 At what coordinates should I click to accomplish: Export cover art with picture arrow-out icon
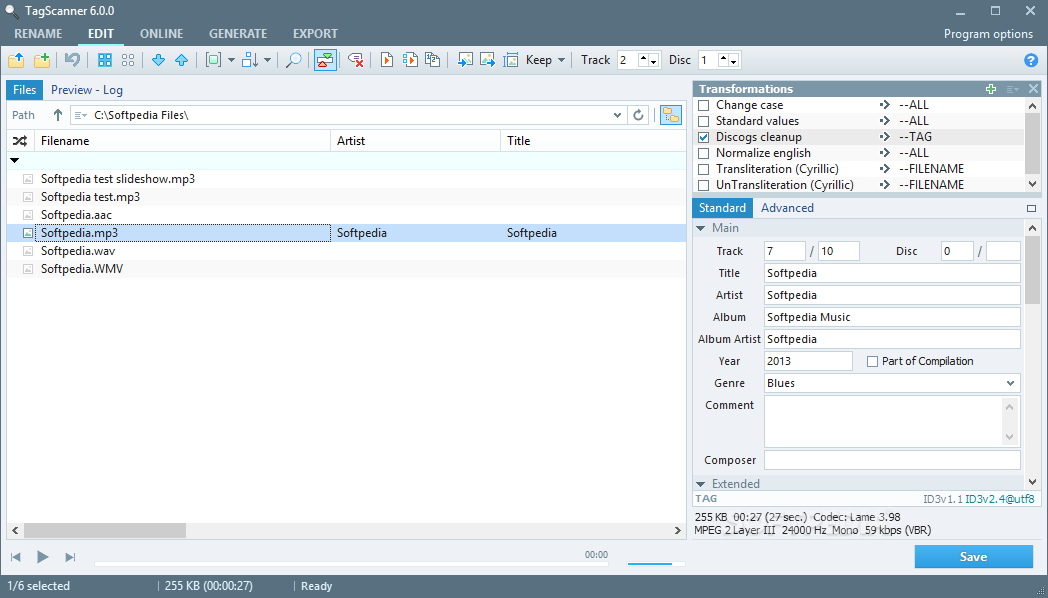click(x=488, y=60)
